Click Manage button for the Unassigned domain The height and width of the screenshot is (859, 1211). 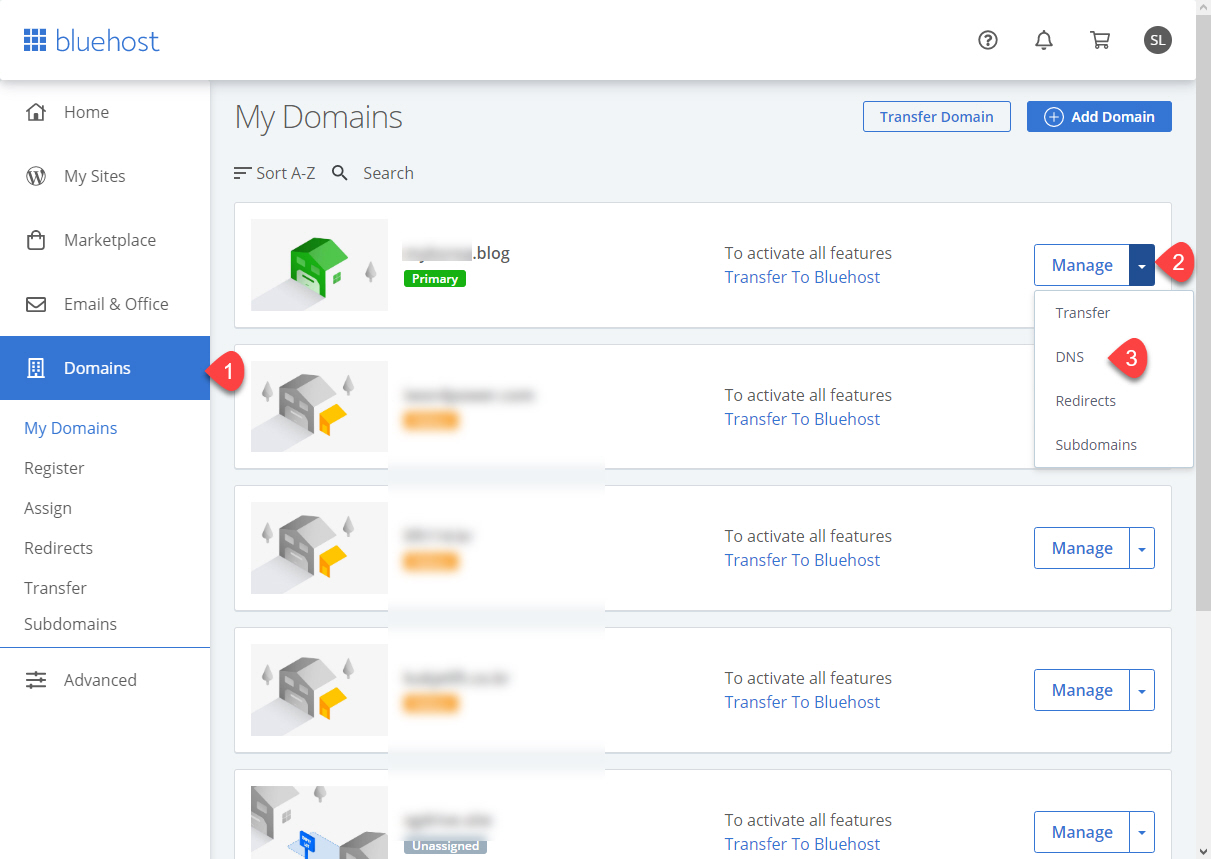click(x=1082, y=832)
